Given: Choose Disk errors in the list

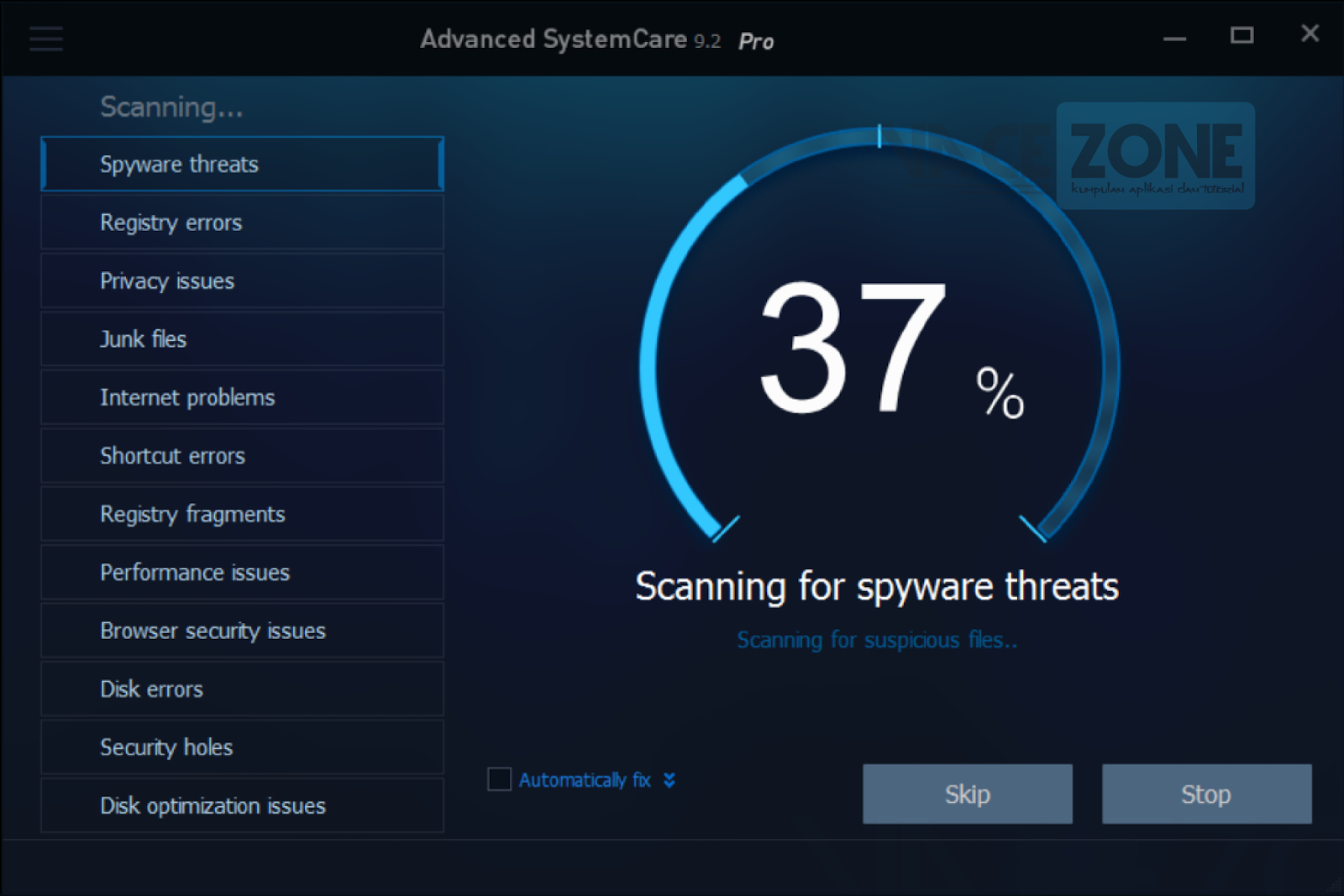Looking at the screenshot, I should coord(242,689).
